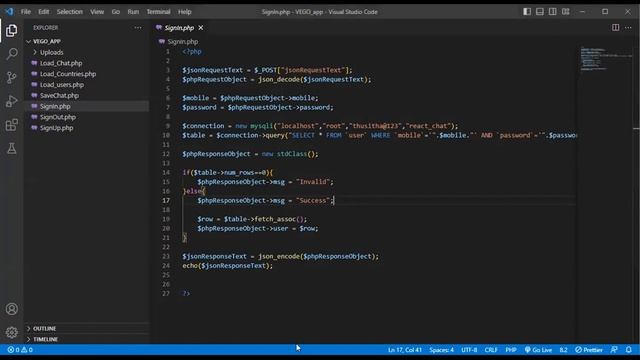Open the Selection menu
The width and height of the screenshot is (640, 360).
point(69,12)
